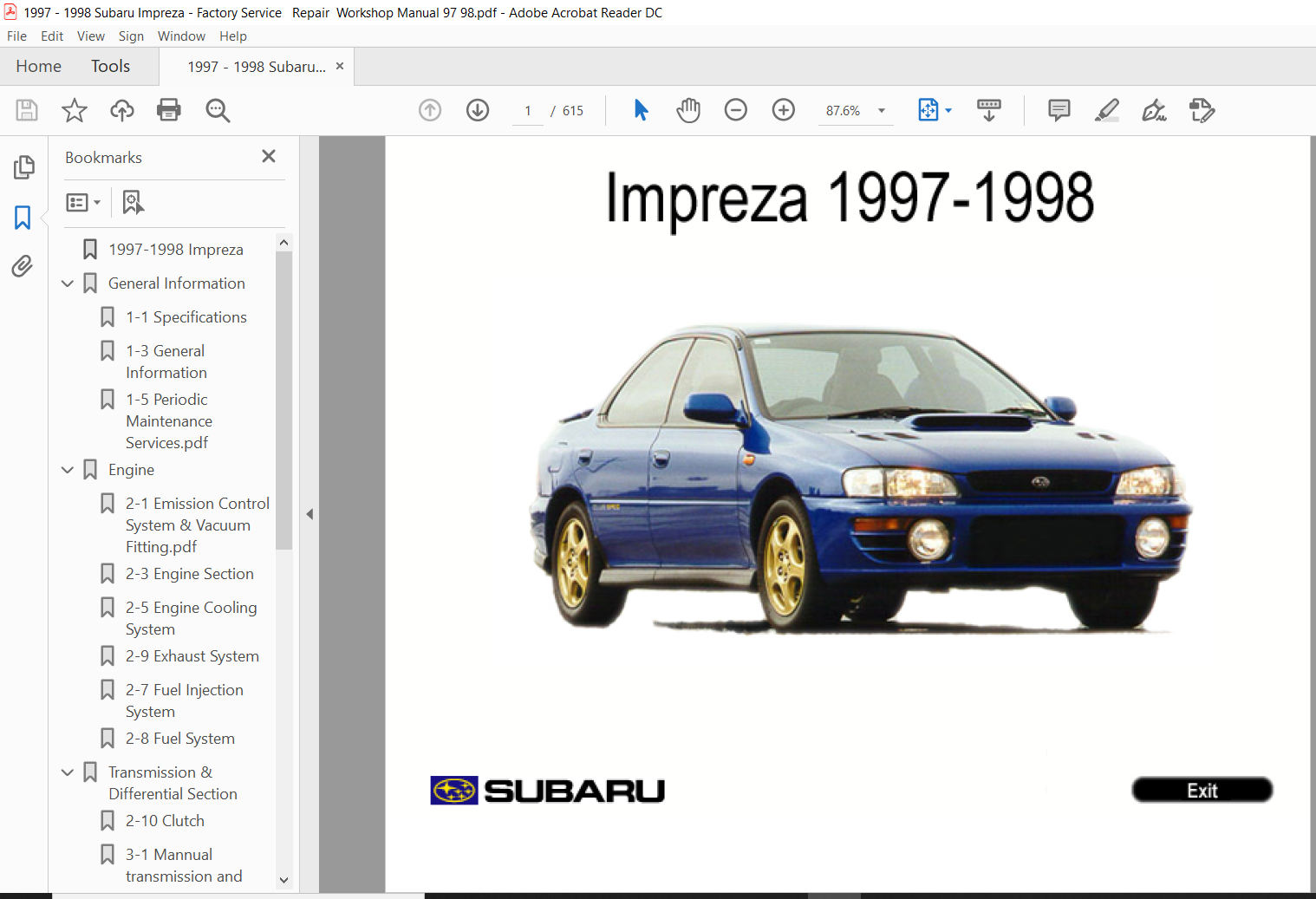Open the Attachments paperclip panel
Image resolution: width=1316 pixels, height=899 pixels.
[x=23, y=266]
